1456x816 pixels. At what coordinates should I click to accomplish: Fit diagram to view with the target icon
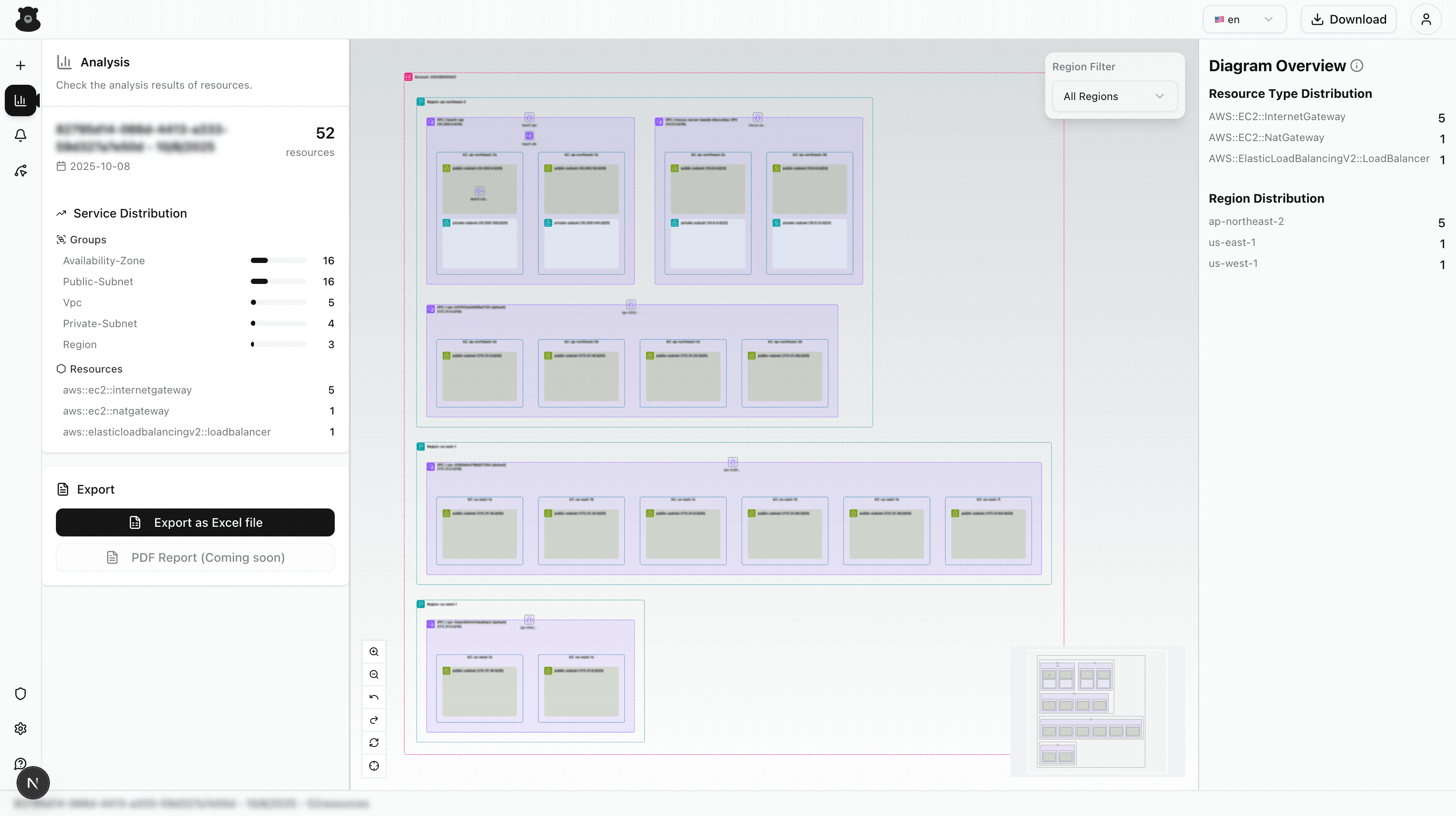(x=374, y=766)
